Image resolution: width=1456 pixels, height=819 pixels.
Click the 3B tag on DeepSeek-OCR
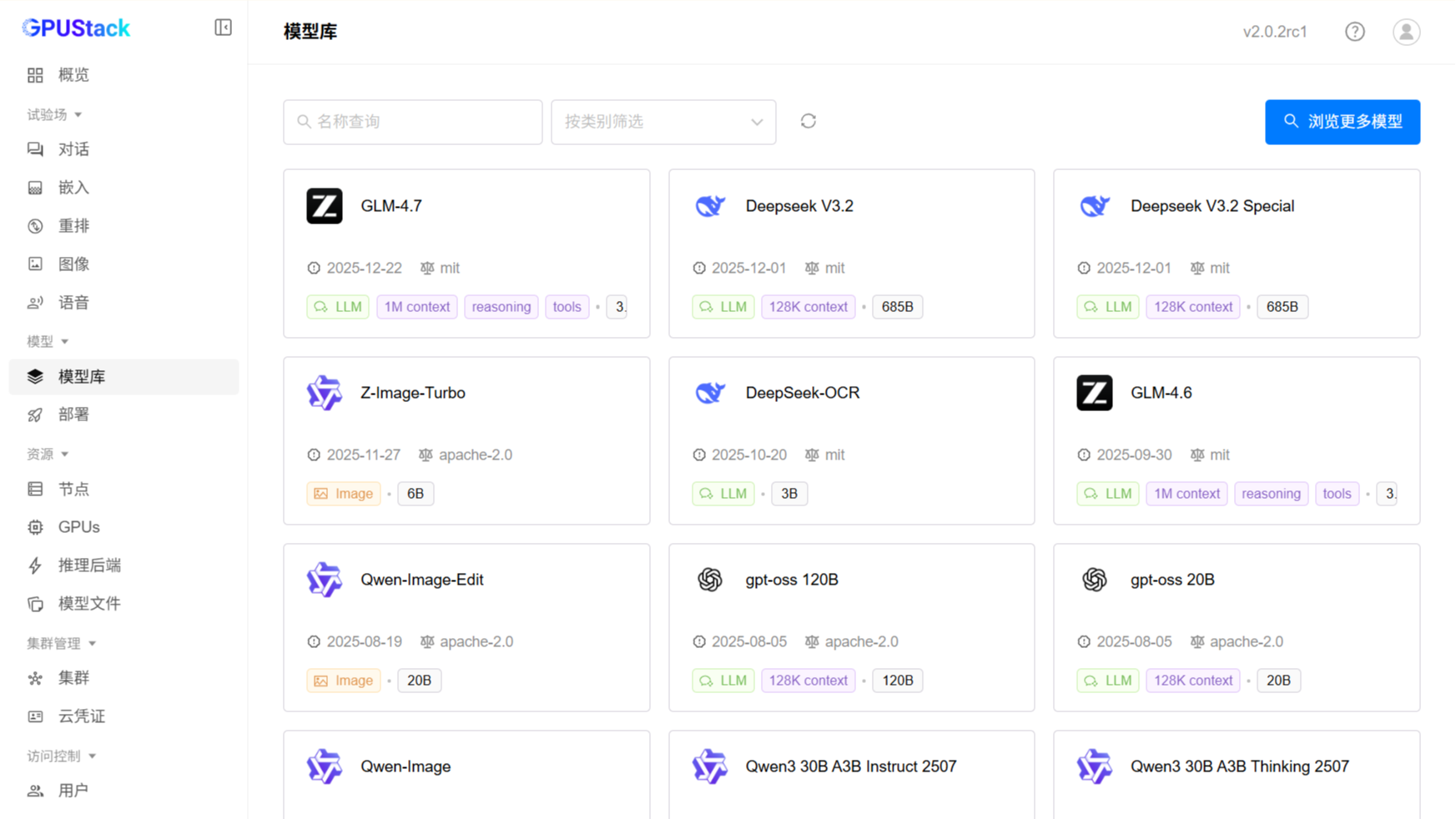(x=789, y=494)
